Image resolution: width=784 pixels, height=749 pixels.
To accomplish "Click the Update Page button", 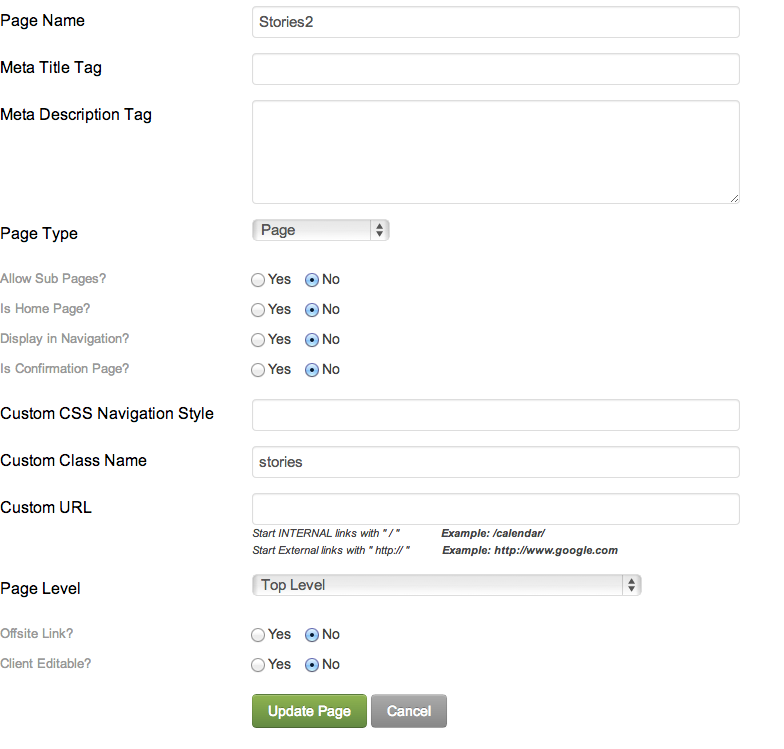I will [309, 711].
